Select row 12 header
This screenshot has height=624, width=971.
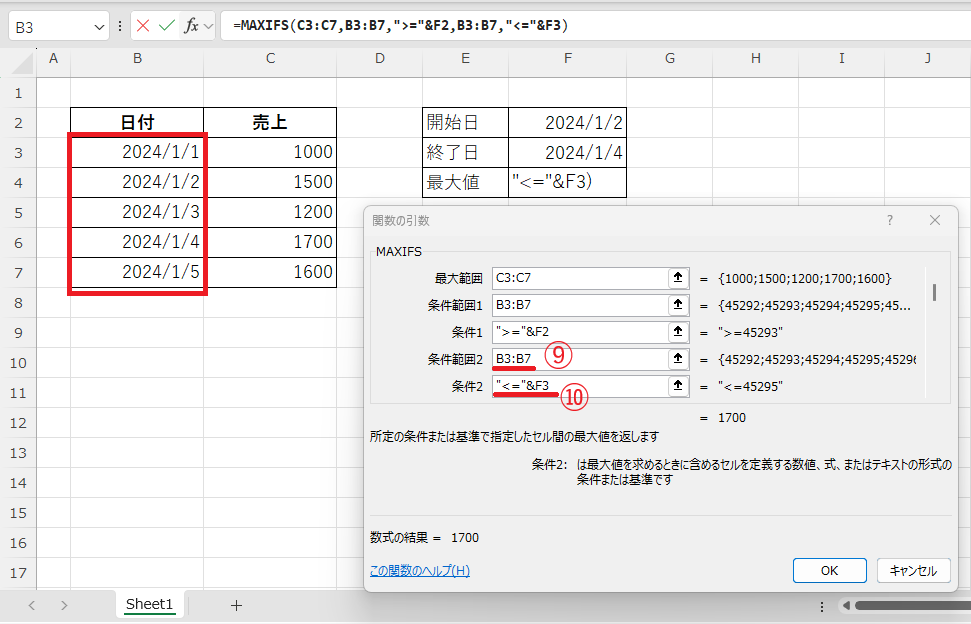19,423
